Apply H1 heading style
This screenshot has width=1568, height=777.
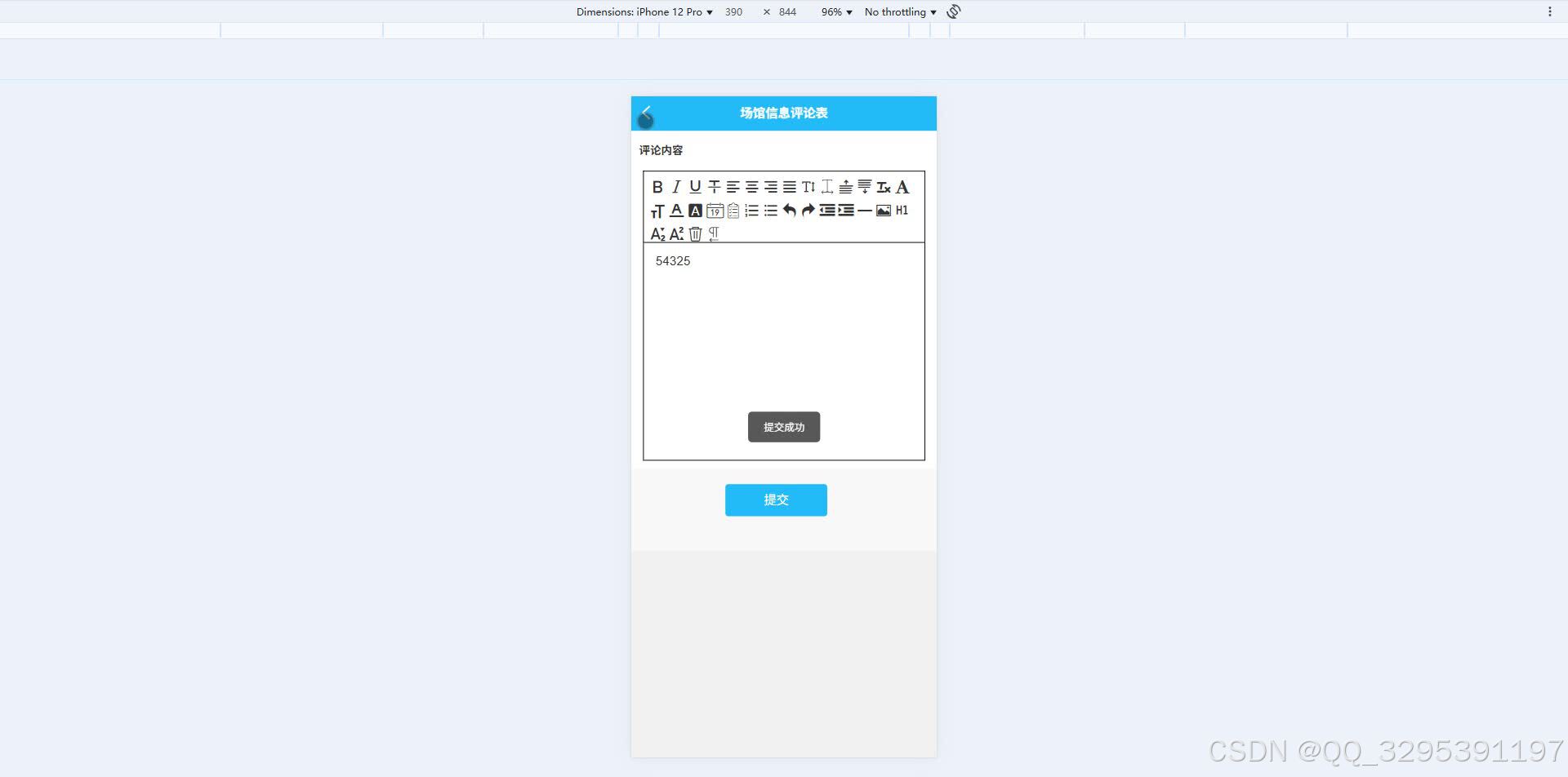coord(902,211)
